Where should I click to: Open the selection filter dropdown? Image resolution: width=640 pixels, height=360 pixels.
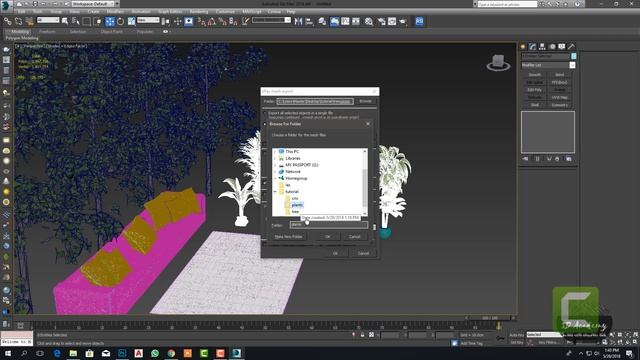click(x=48, y=20)
